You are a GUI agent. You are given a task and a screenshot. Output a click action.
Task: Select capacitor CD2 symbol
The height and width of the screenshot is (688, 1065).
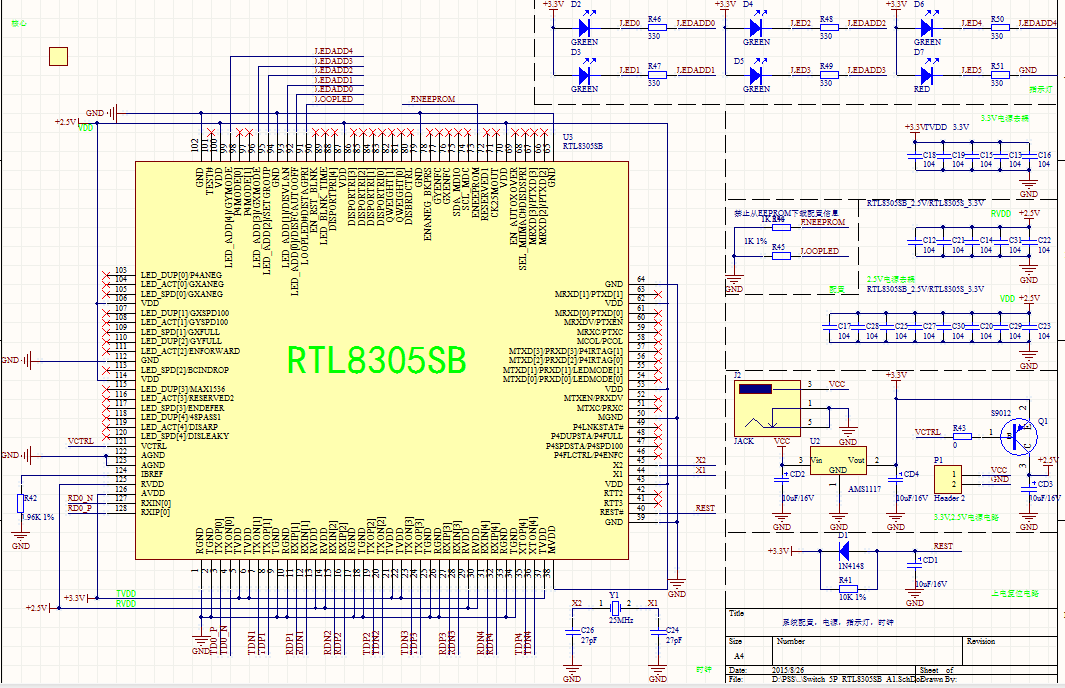click(782, 477)
